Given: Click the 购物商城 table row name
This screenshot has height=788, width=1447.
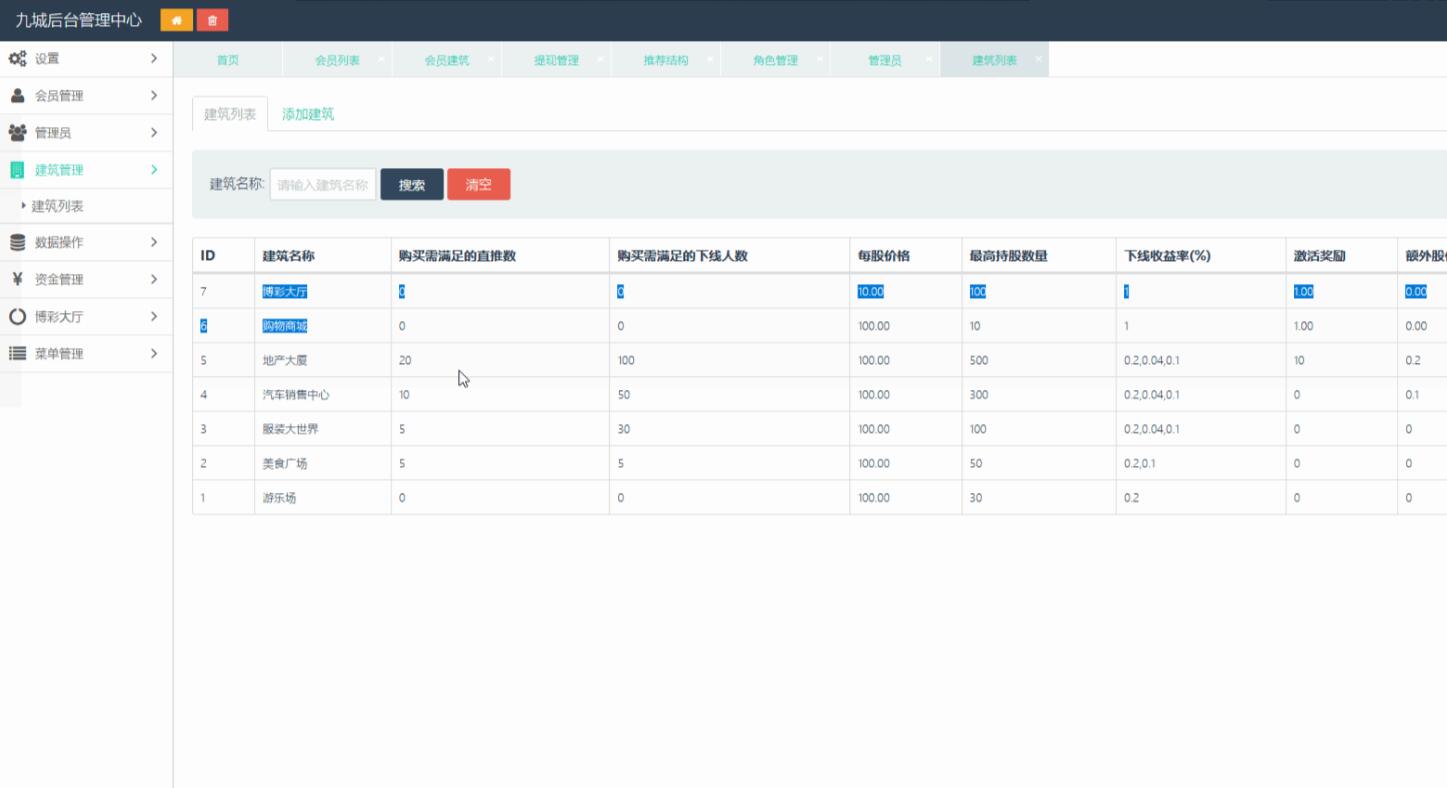Looking at the screenshot, I should (x=285, y=326).
